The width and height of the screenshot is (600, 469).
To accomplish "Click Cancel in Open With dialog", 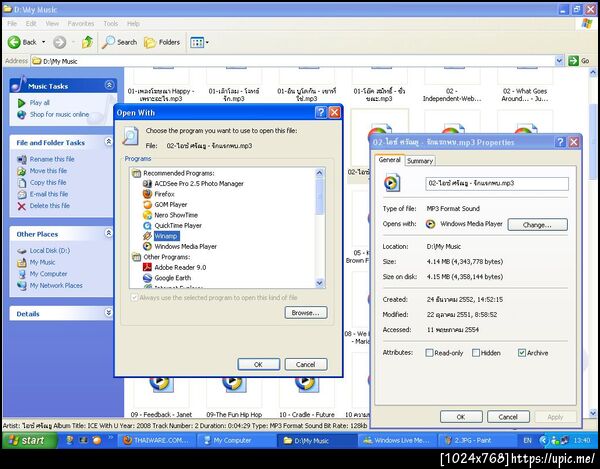I will [306, 365].
